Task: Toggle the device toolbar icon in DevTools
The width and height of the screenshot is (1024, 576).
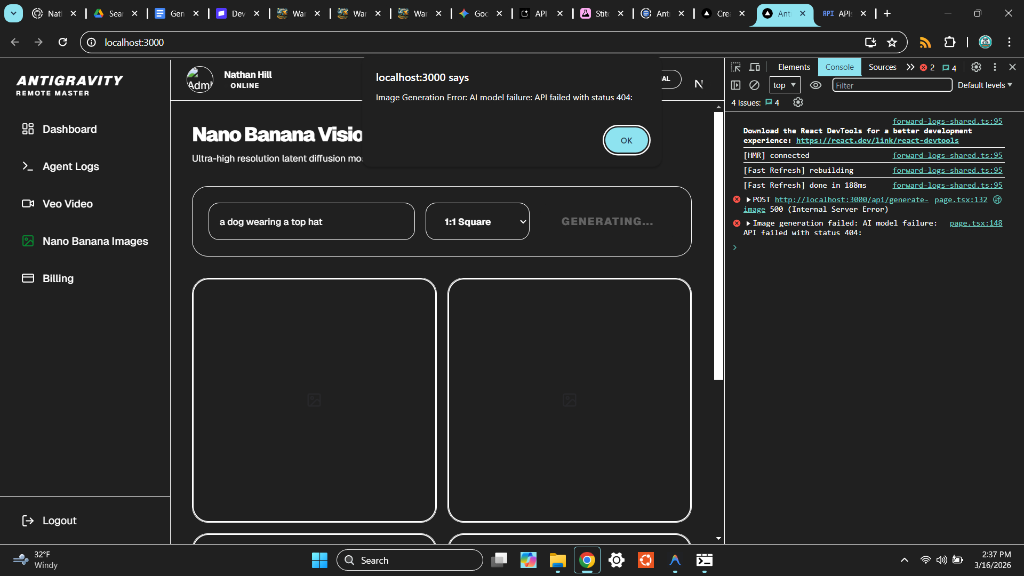Action: [754, 67]
